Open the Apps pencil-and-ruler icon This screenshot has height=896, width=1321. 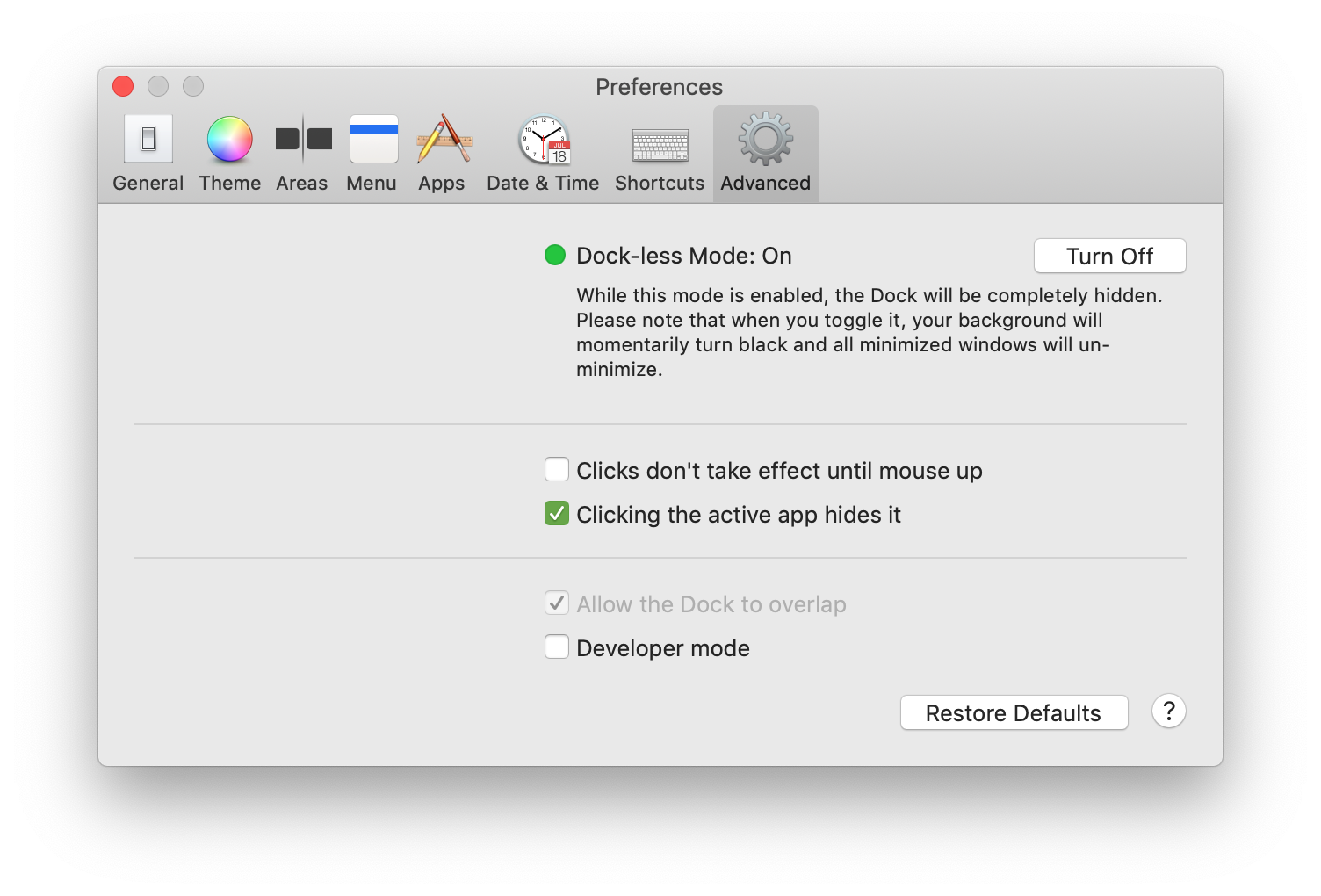coord(444,139)
